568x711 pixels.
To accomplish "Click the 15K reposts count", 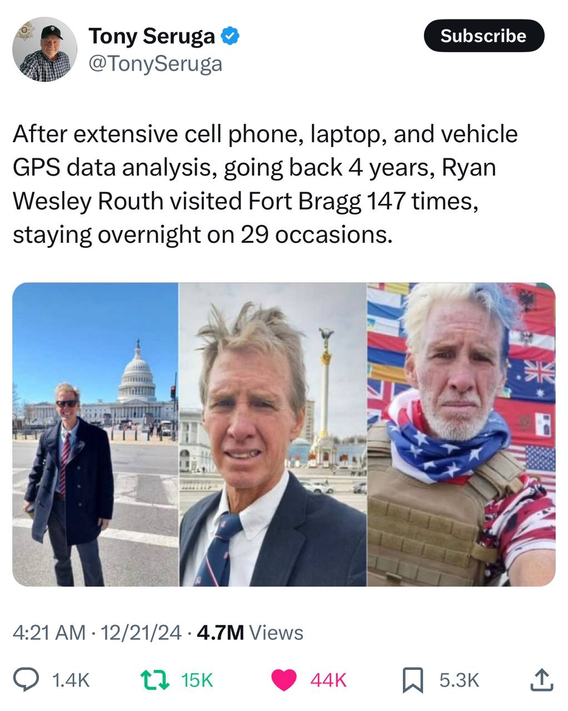I will pos(197,681).
